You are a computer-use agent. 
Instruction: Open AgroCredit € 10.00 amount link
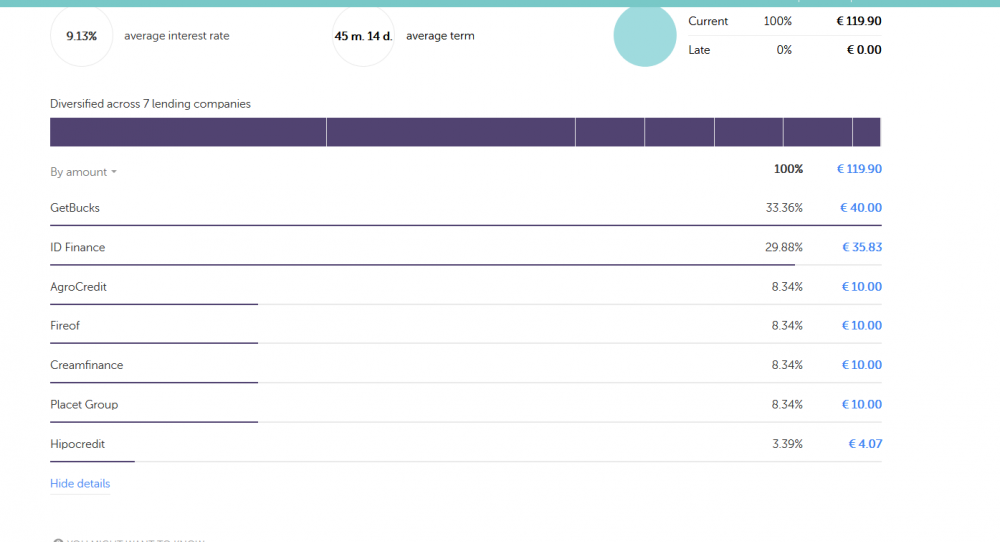tap(861, 287)
